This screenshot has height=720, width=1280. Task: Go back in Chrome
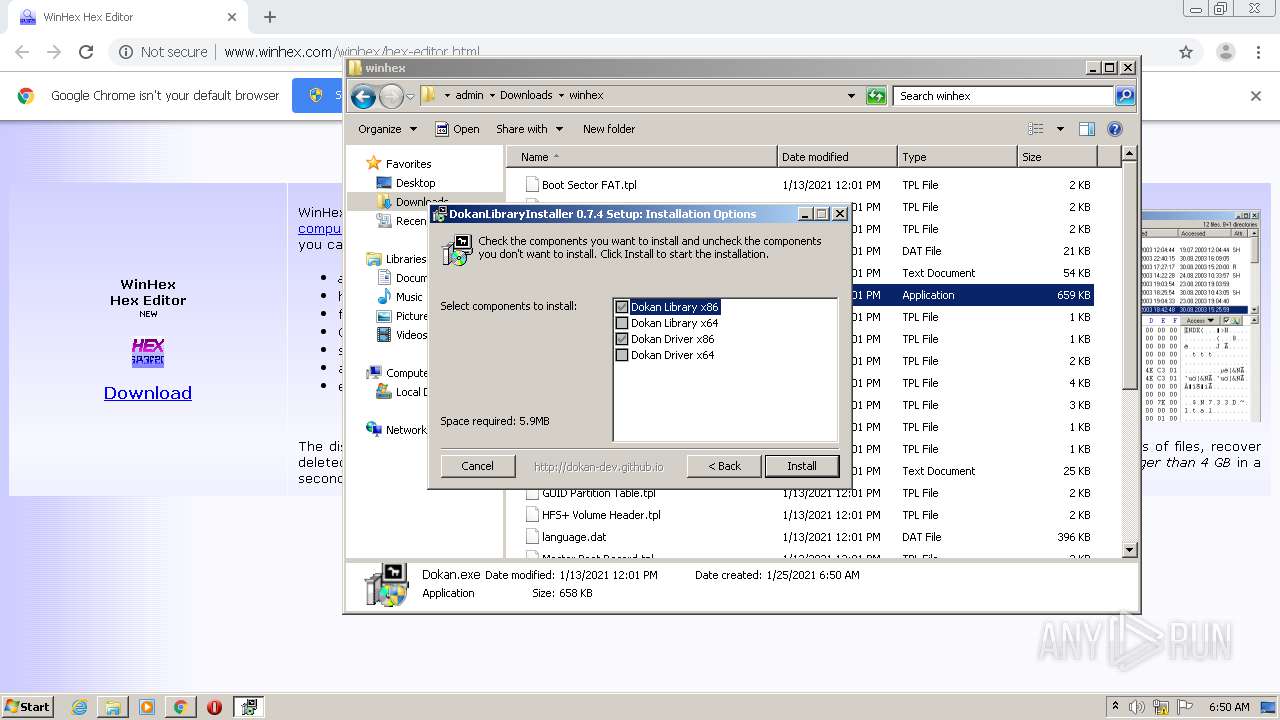coord(22,52)
